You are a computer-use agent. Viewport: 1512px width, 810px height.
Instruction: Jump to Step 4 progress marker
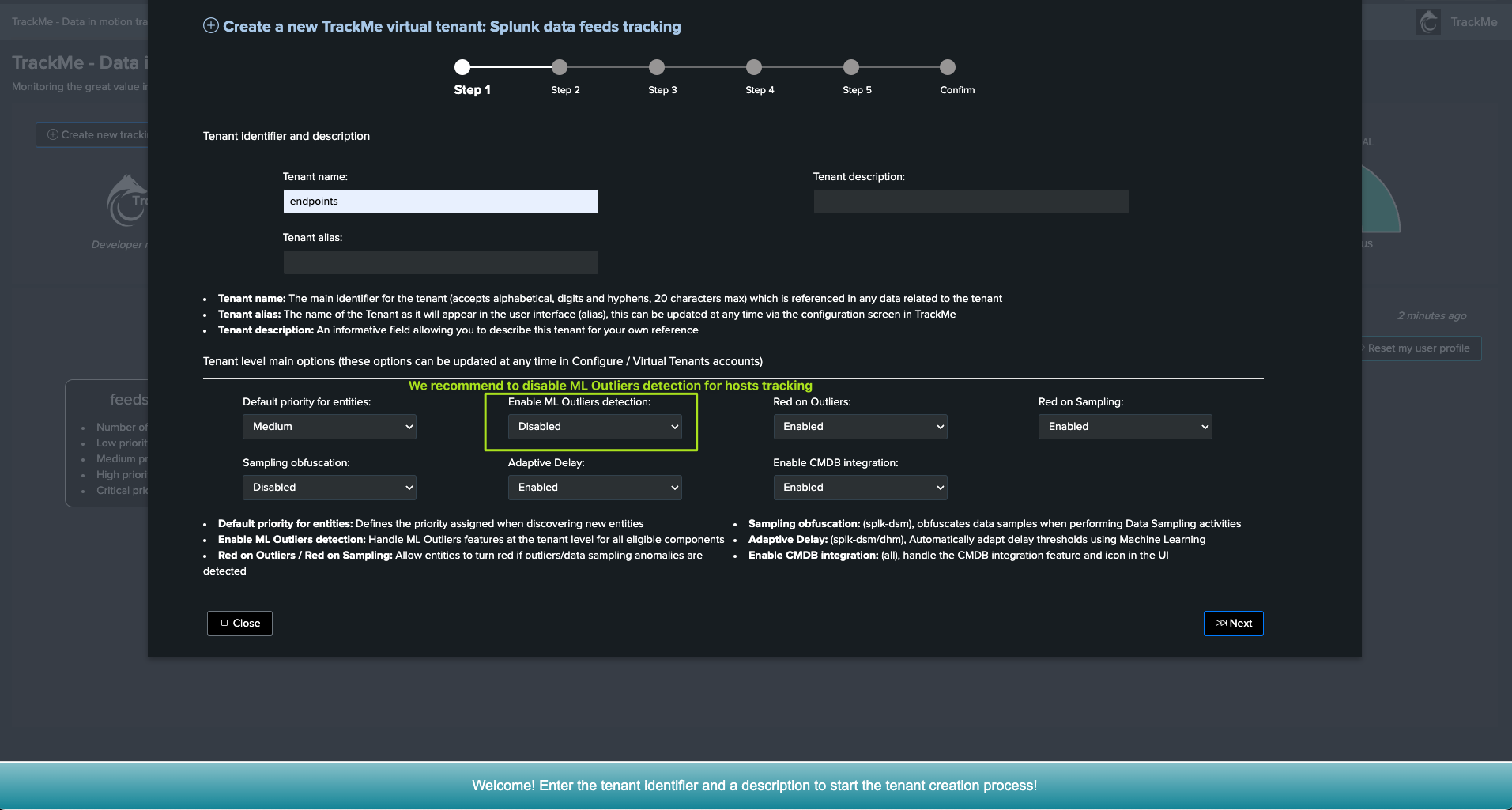coord(754,67)
